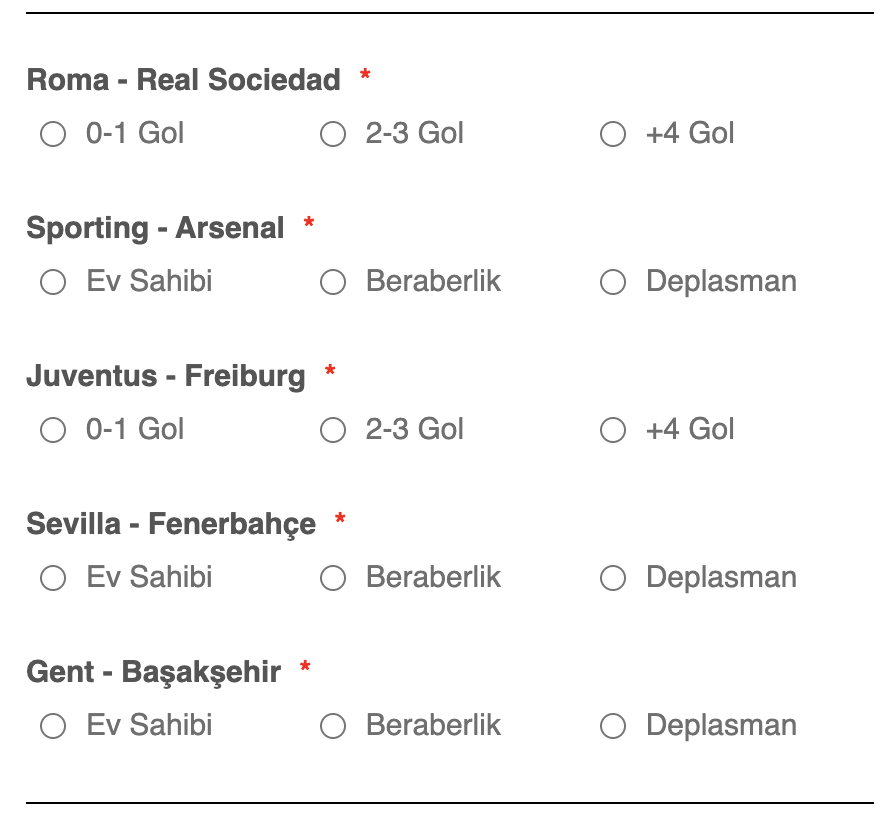Pick +4 Gol for Roma - Real Sociedad

click(613, 134)
